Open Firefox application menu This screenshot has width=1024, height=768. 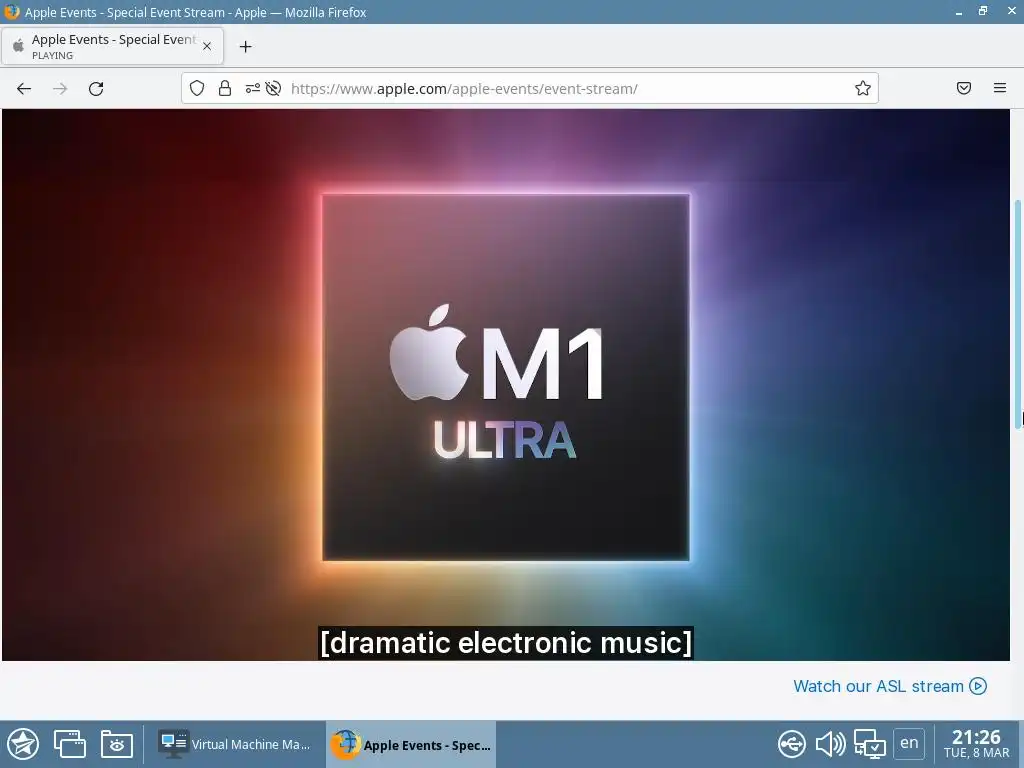click(1000, 88)
